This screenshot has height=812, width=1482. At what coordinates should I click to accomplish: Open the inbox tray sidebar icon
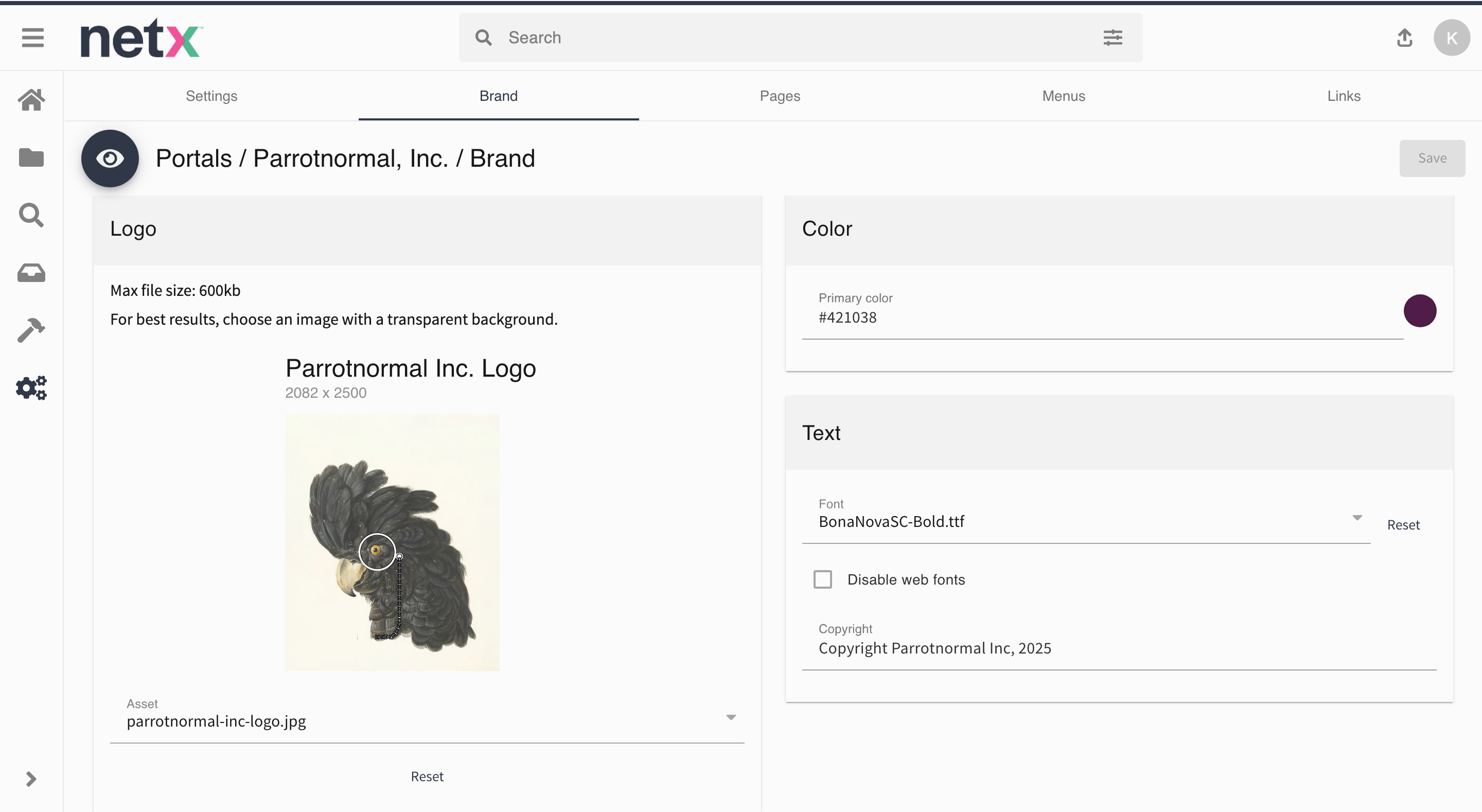click(31, 272)
